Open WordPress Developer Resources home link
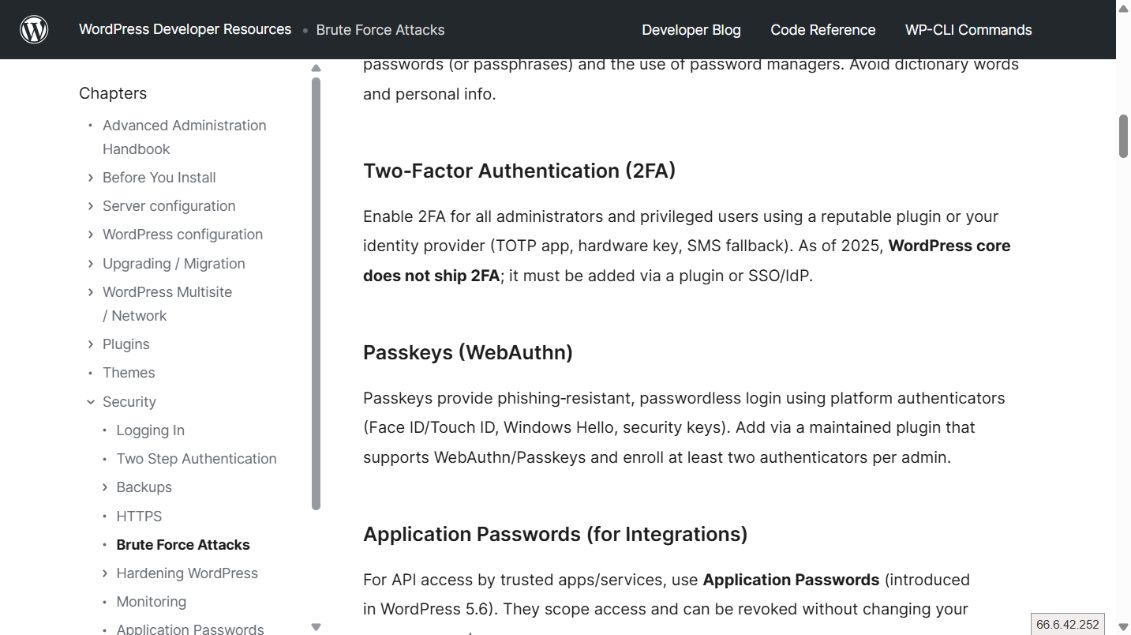 click(185, 30)
